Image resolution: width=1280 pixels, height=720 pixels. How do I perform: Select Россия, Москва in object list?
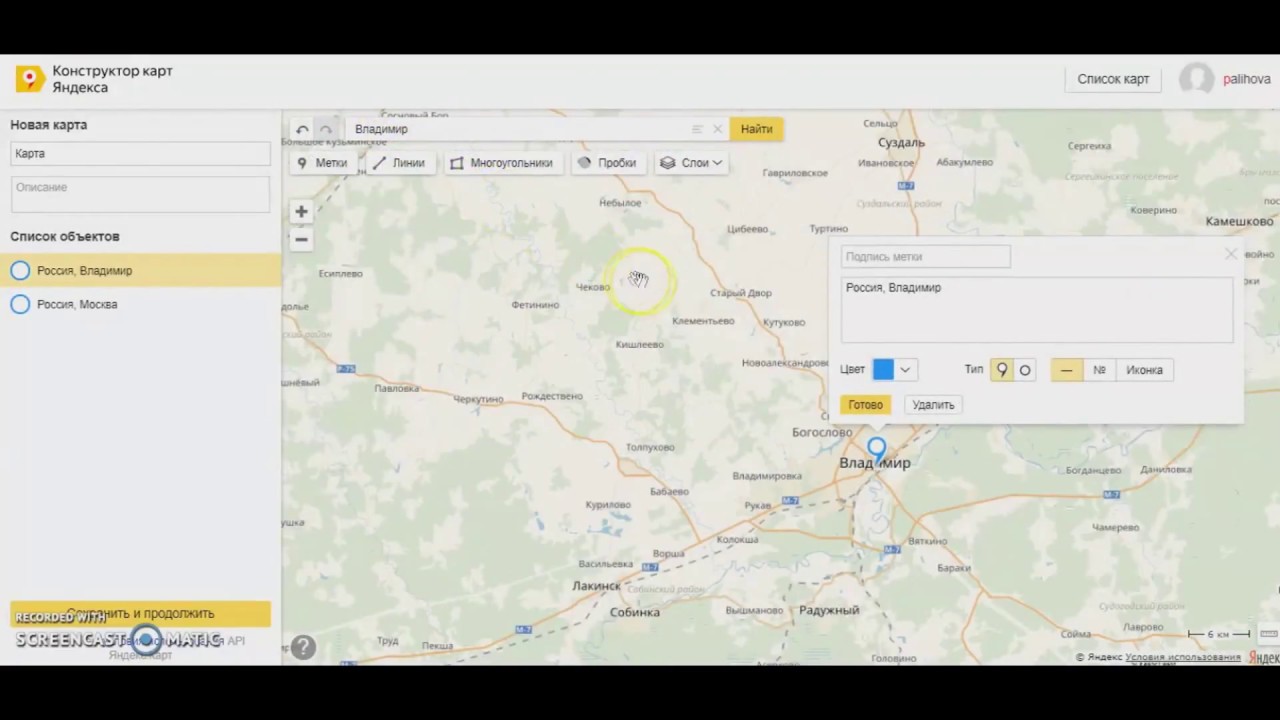[x=140, y=304]
